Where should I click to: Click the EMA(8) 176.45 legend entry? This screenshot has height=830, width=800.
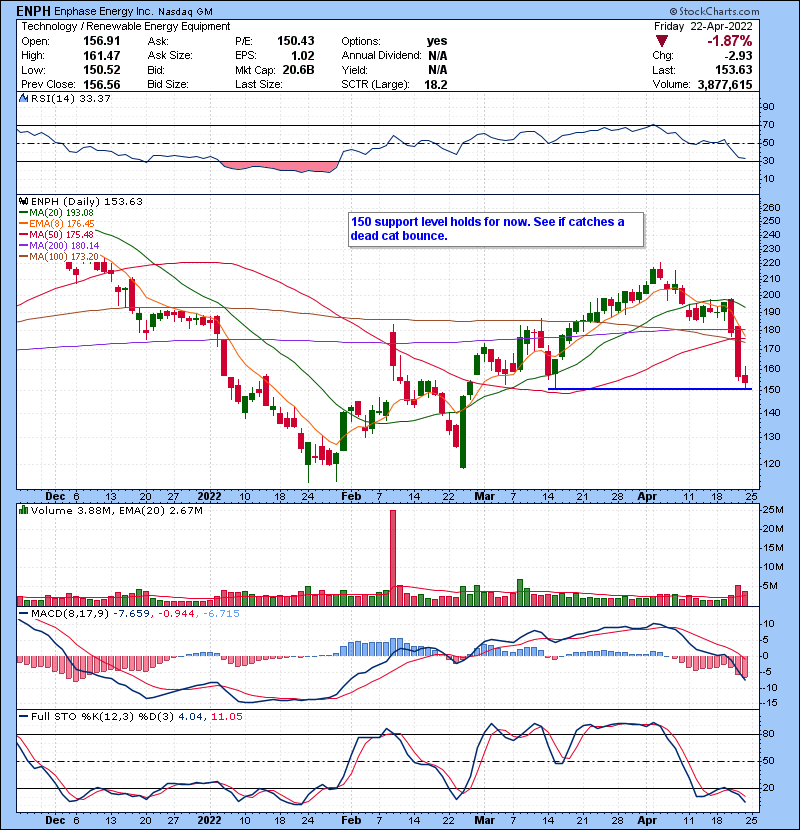[57, 224]
